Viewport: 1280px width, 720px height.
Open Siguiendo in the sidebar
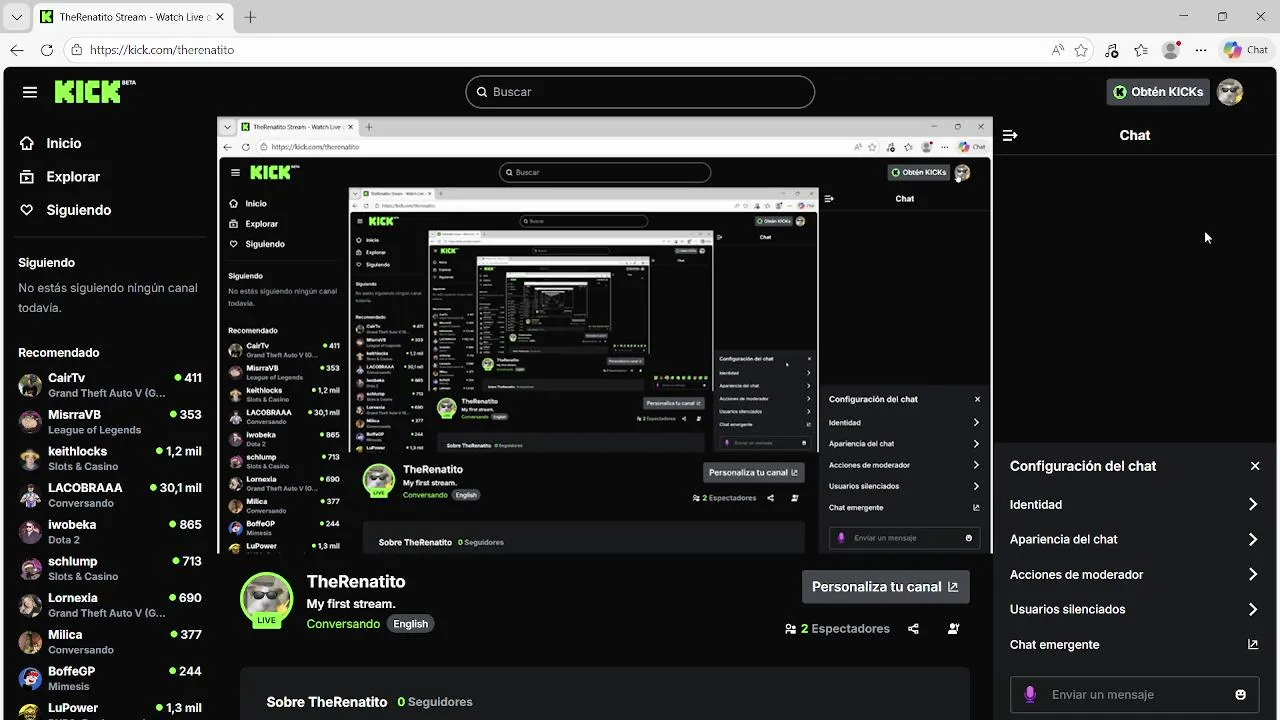coord(78,210)
